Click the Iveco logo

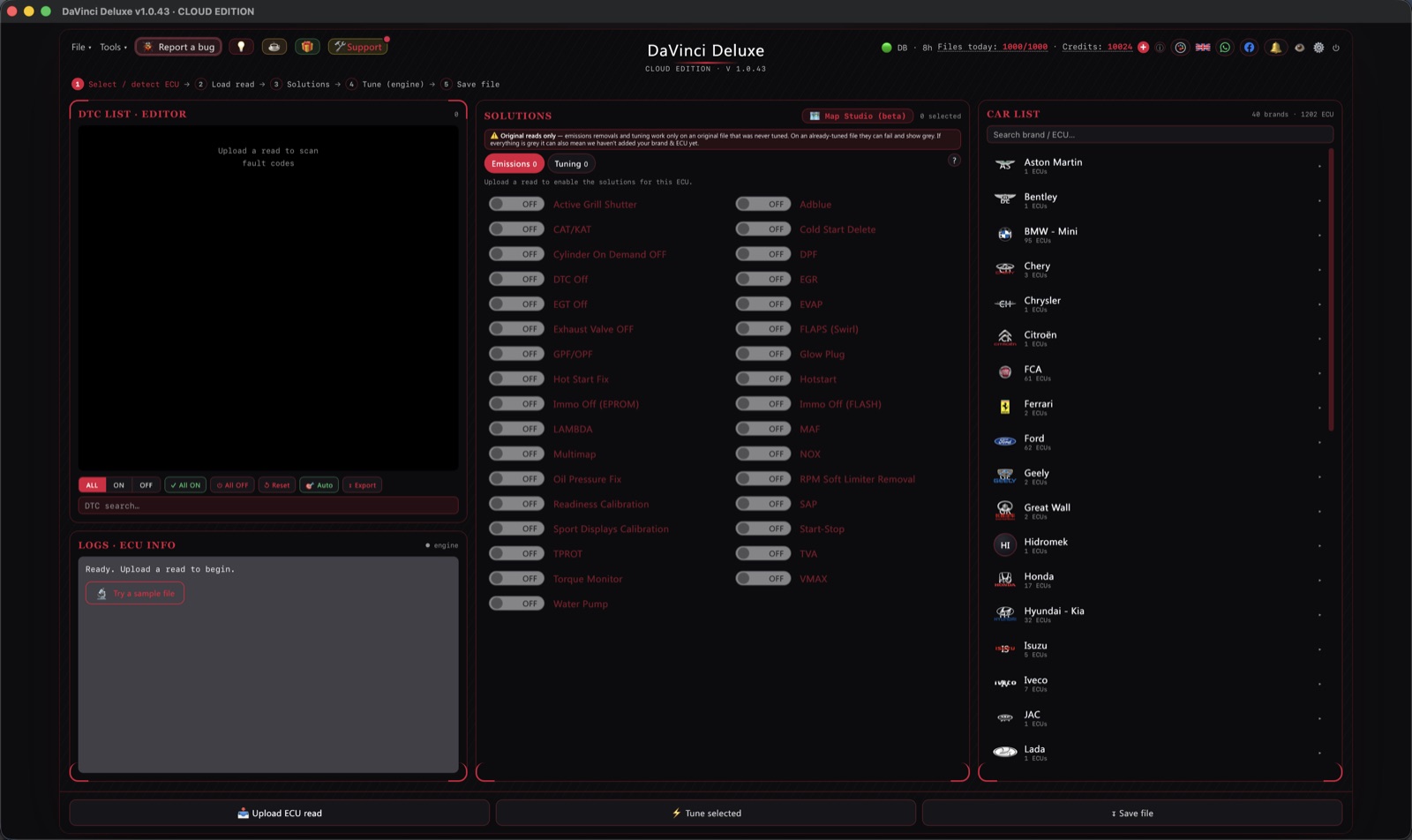pyautogui.click(x=1004, y=683)
